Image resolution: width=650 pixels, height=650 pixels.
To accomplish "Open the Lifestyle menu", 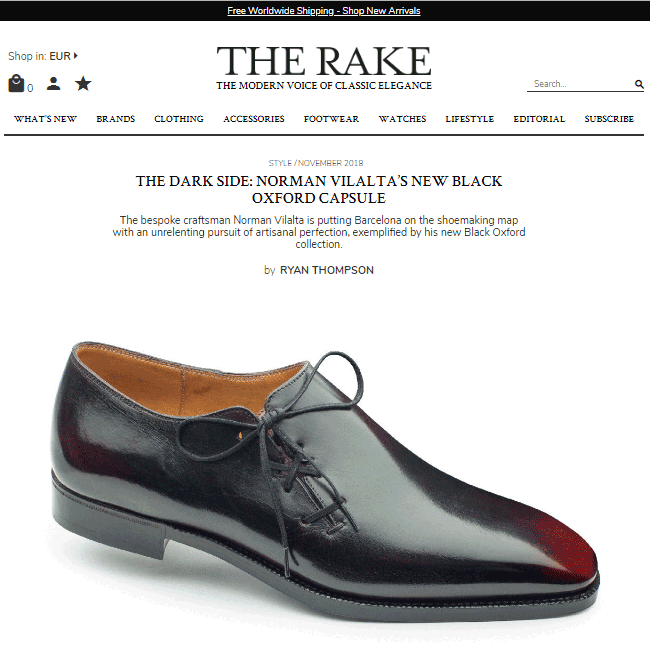I will point(470,119).
